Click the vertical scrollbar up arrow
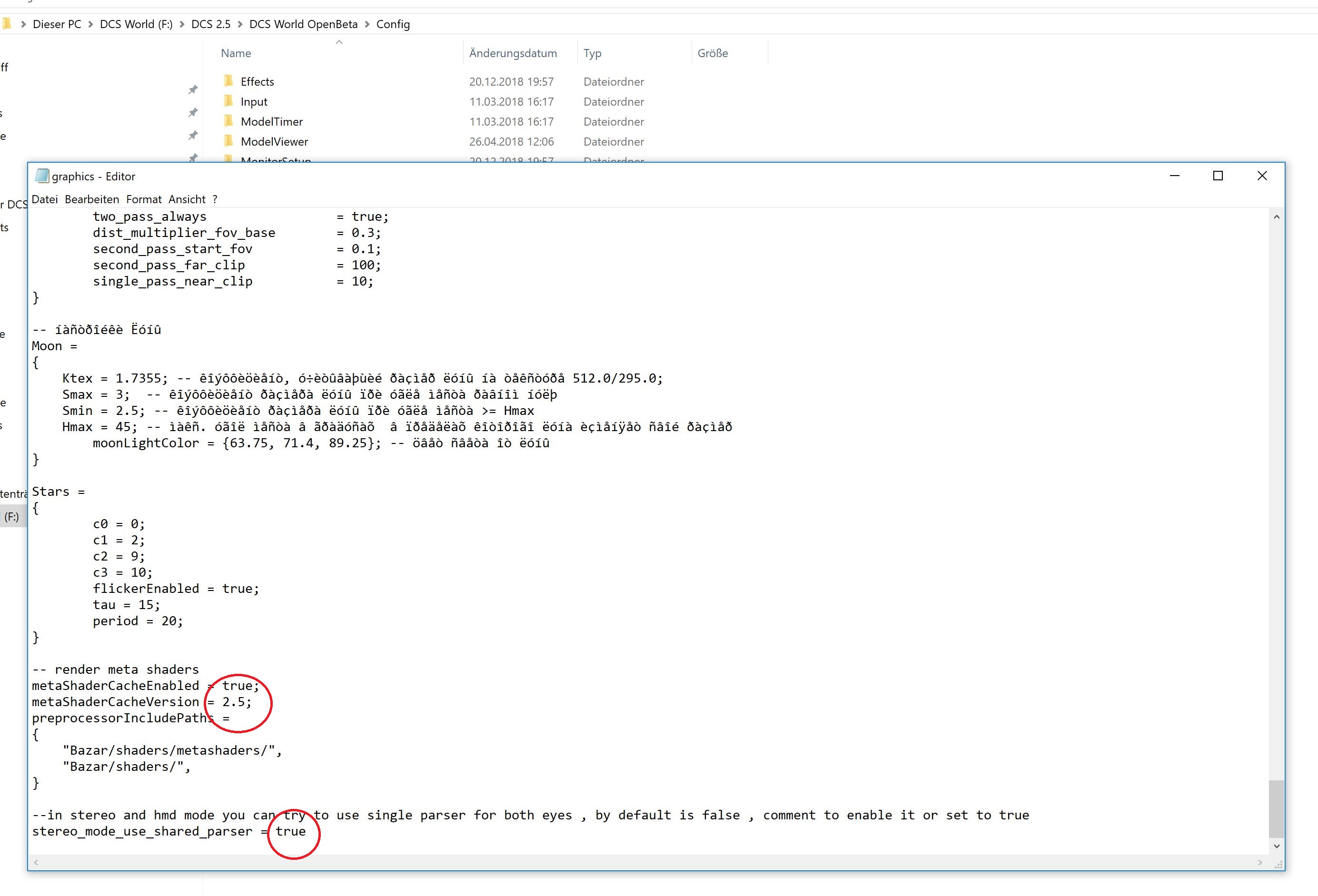Screen dimensions: 1318x896 1276,217
